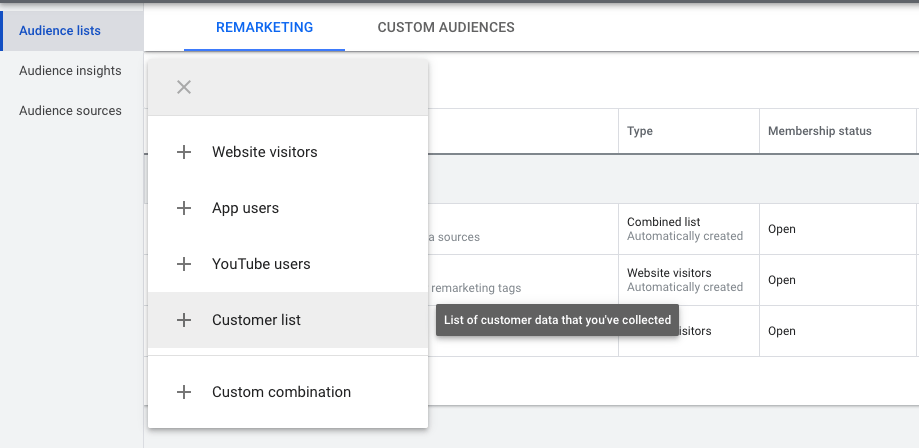Viewport: 919px width, 448px height.
Task: Sort by the Type column header
Action: (640, 131)
